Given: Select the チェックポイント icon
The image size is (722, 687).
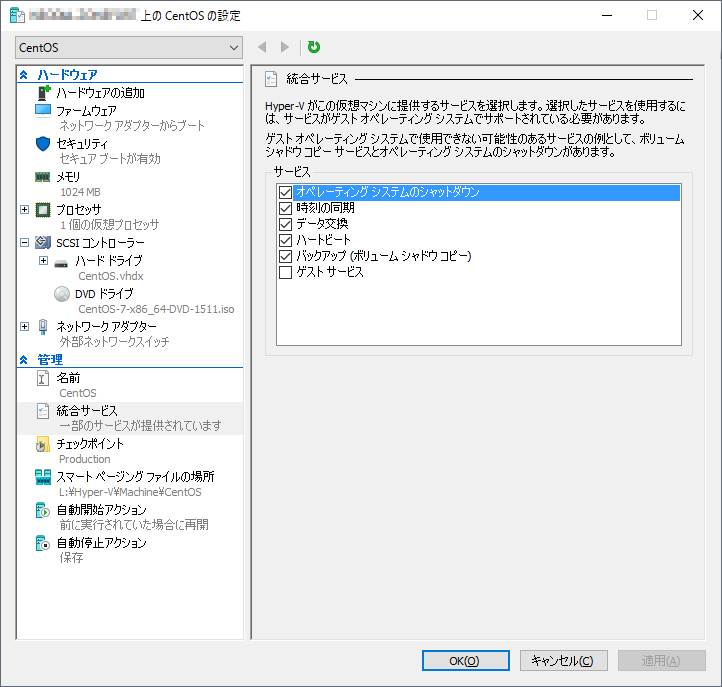Looking at the screenshot, I should [x=43, y=444].
